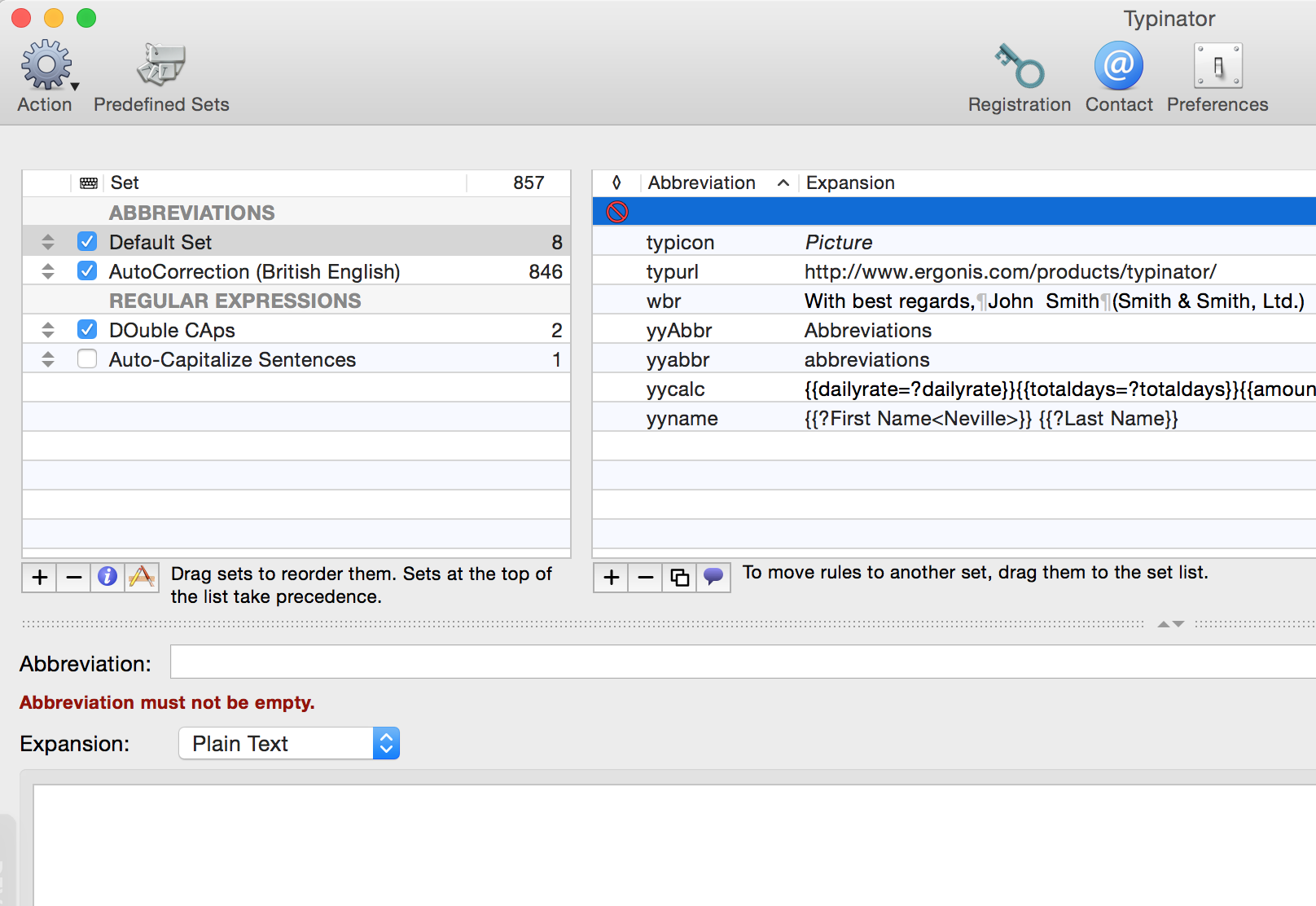Disable AutoCorrection (British English) set
Screen dimensions: 1316x906
(x=87, y=270)
